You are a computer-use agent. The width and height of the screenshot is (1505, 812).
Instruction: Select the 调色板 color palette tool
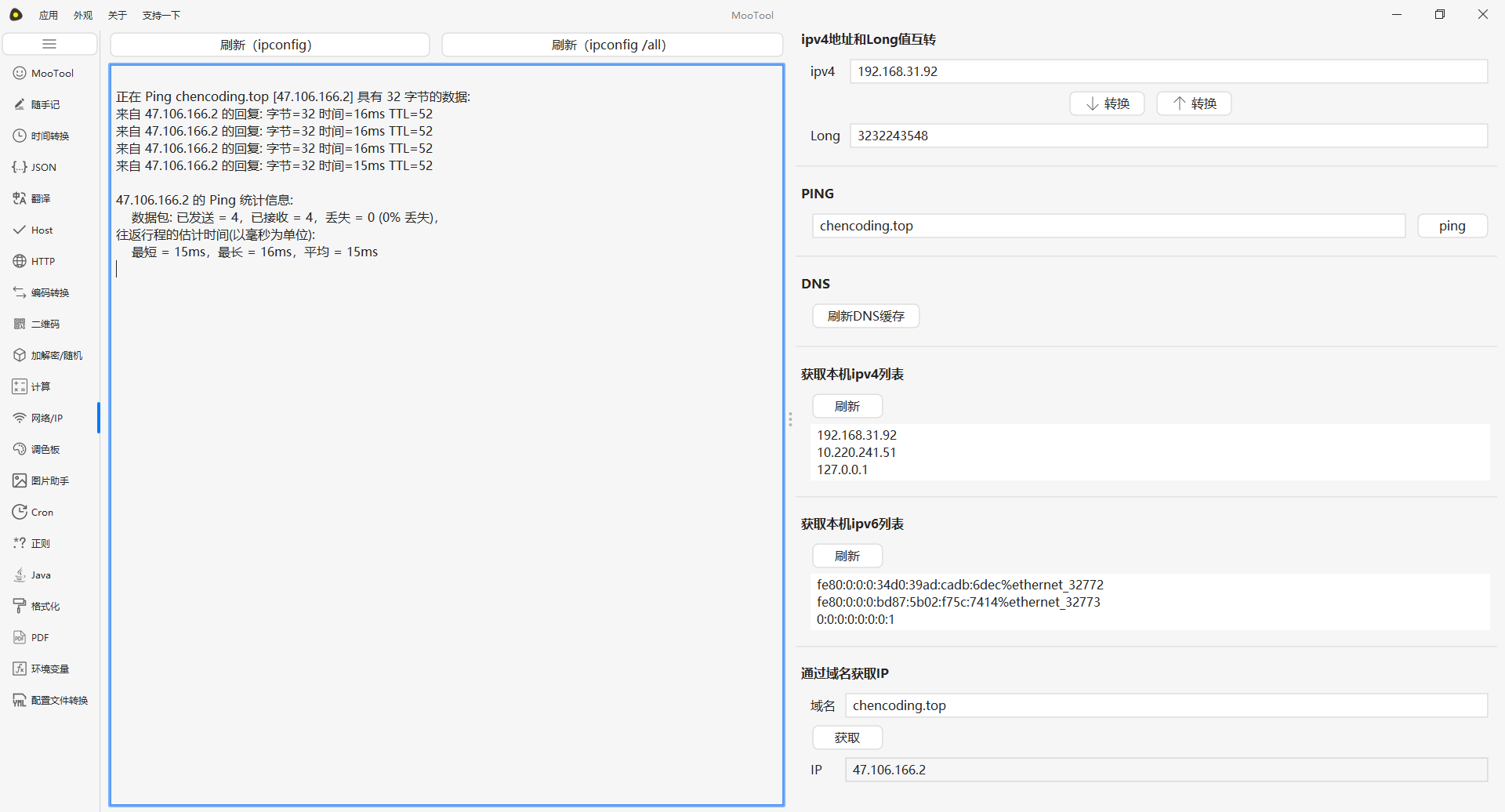point(45,449)
